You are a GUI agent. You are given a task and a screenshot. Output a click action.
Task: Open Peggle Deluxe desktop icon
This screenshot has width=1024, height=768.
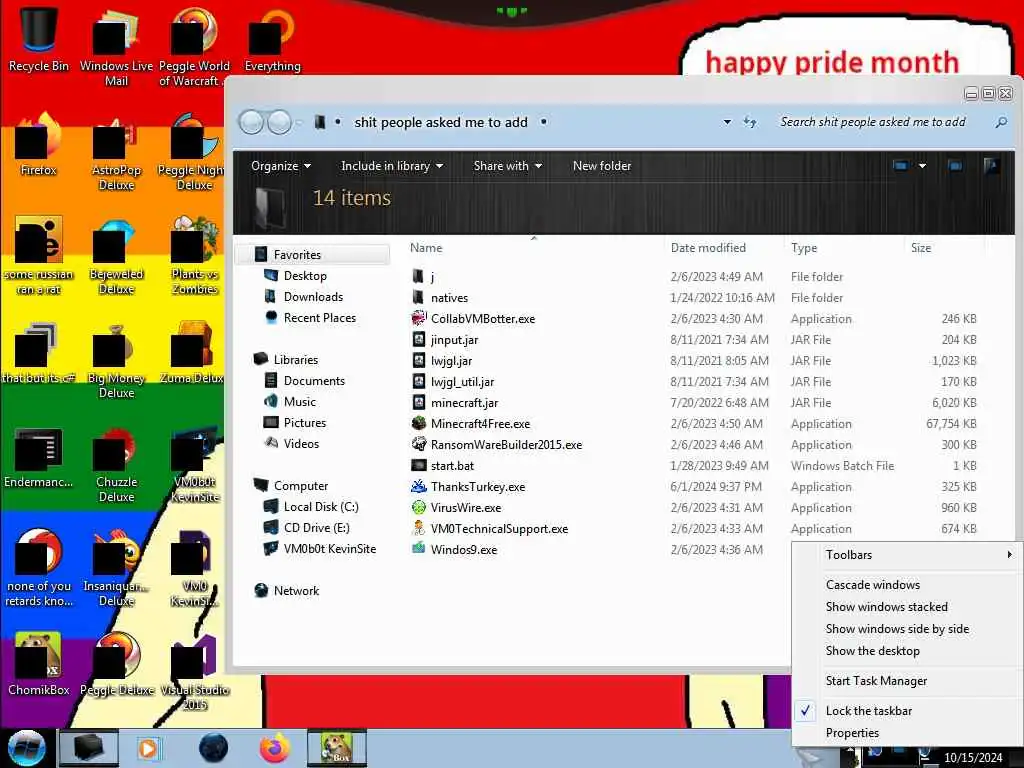pos(116,664)
